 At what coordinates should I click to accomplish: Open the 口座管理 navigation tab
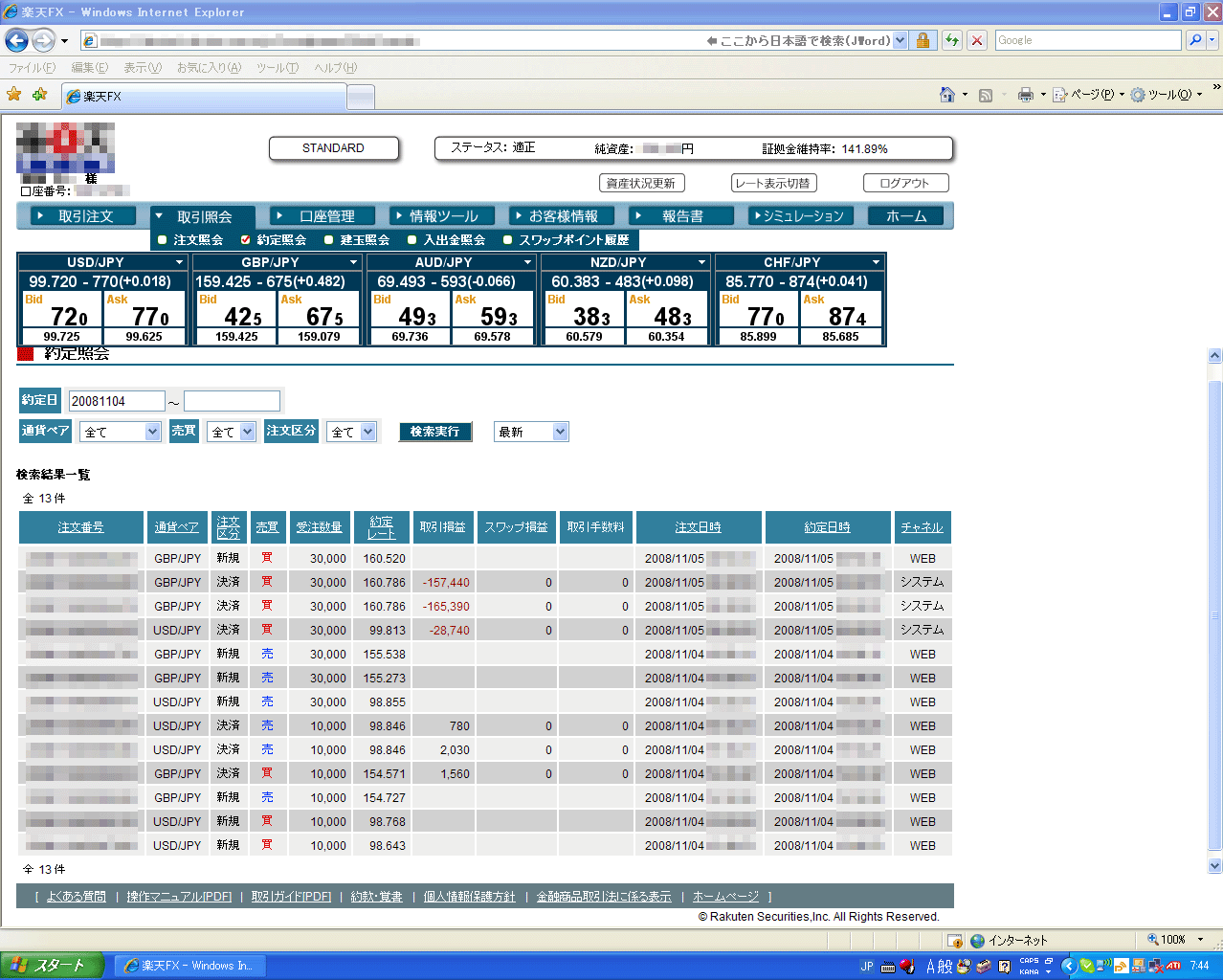322,216
